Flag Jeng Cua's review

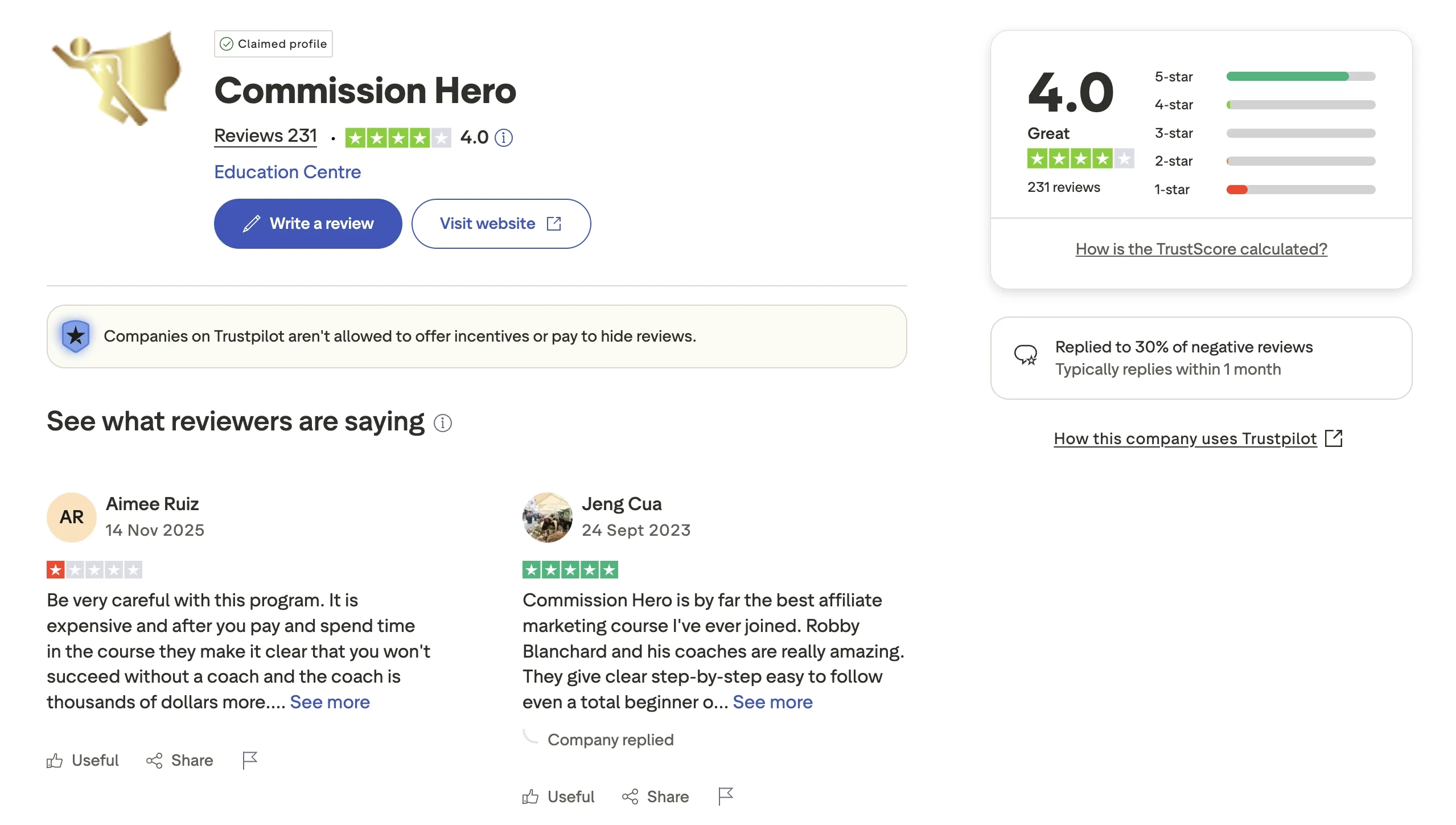click(725, 796)
